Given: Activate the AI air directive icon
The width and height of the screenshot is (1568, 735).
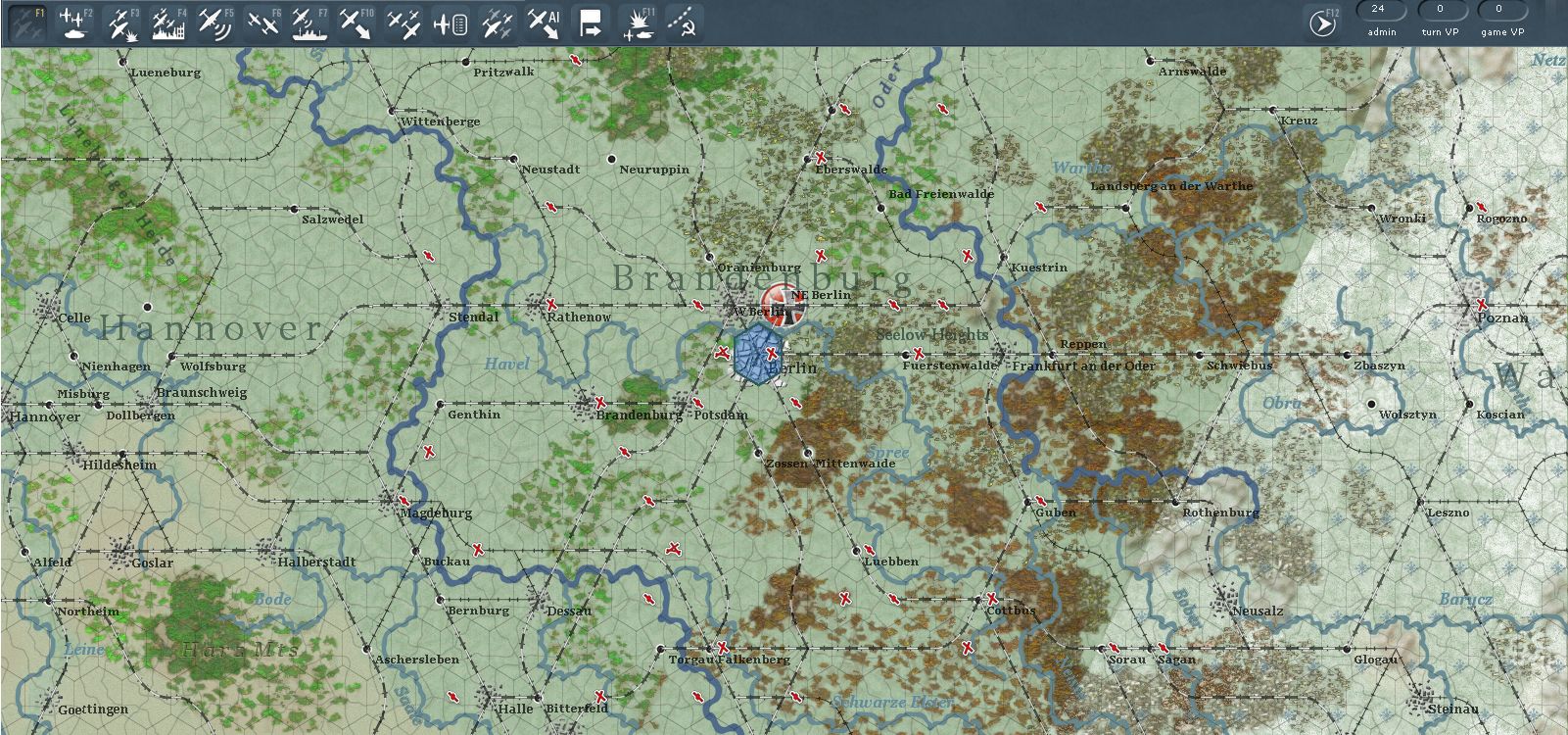Looking at the screenshot, I should pyautogui.click(x=543, y=23).
